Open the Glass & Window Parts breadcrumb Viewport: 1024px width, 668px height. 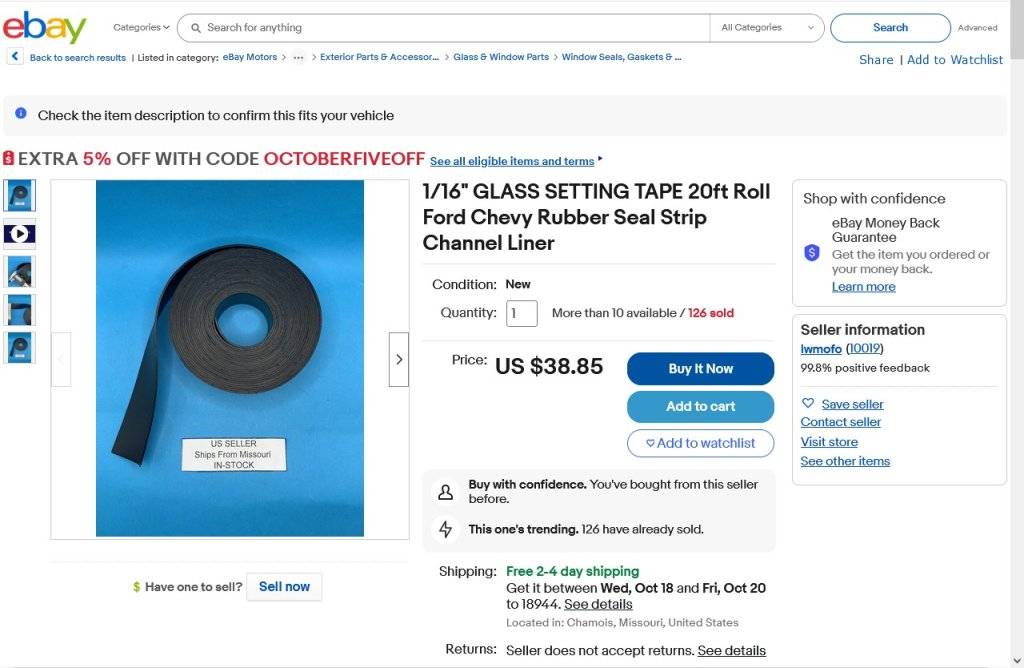(501, 57)
